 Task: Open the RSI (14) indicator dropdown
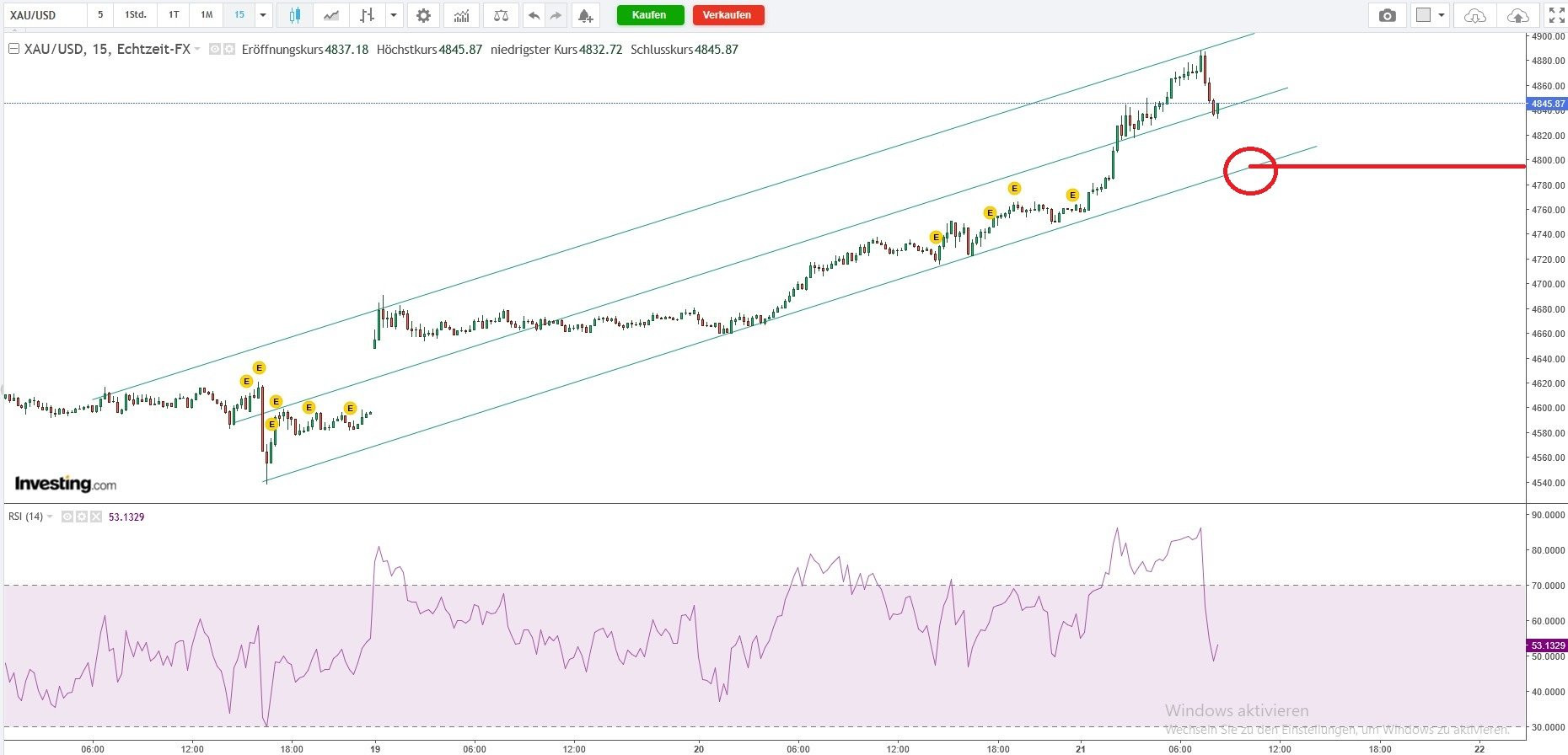pos(50,517)
